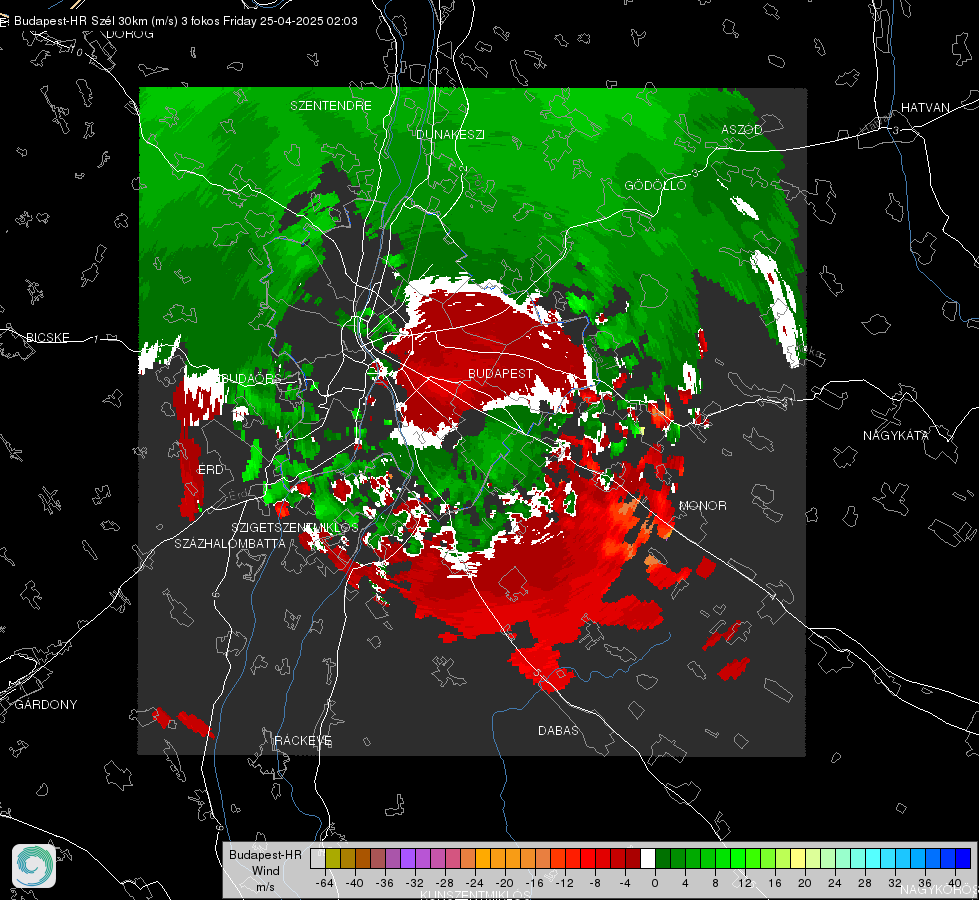Click the 20 value on the legend scale
The width and height of the screenshot is (979, 900).
(805, 883)
